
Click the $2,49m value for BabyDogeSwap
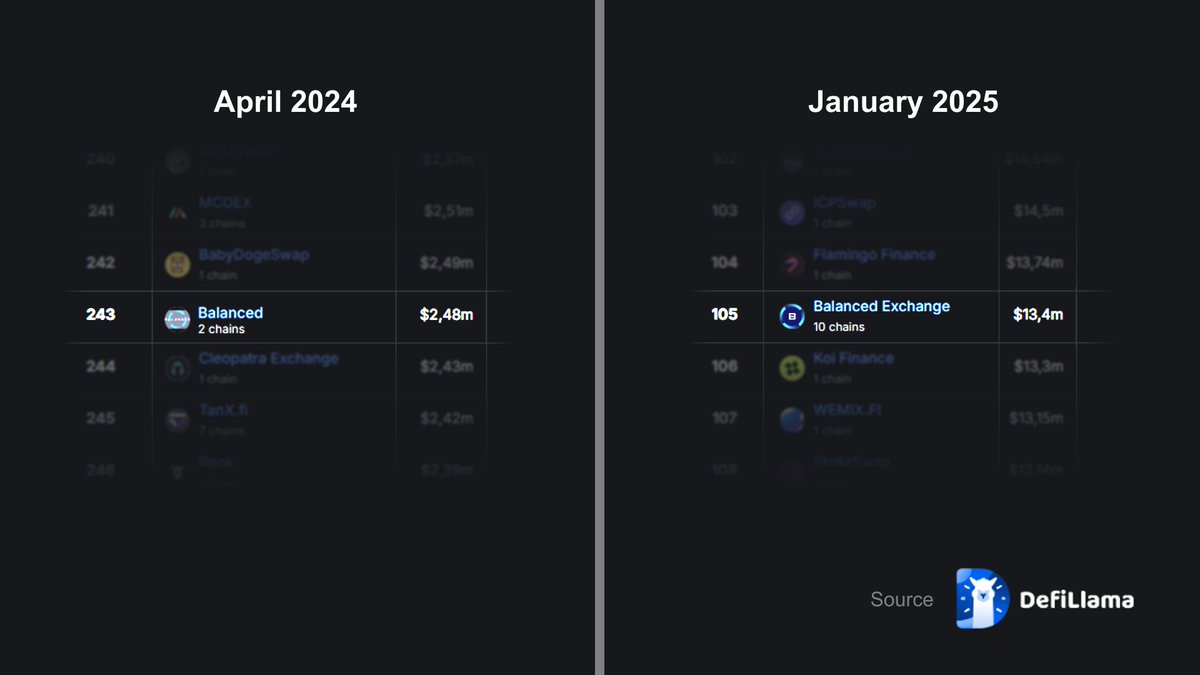pos(446,262)
